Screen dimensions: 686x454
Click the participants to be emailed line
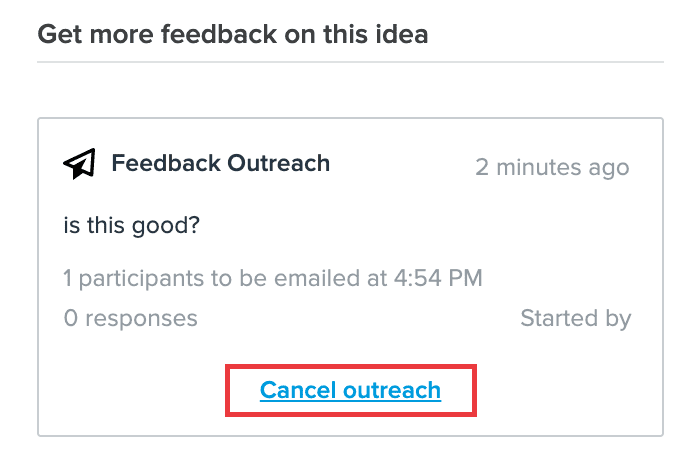click(x=273, y=278)
